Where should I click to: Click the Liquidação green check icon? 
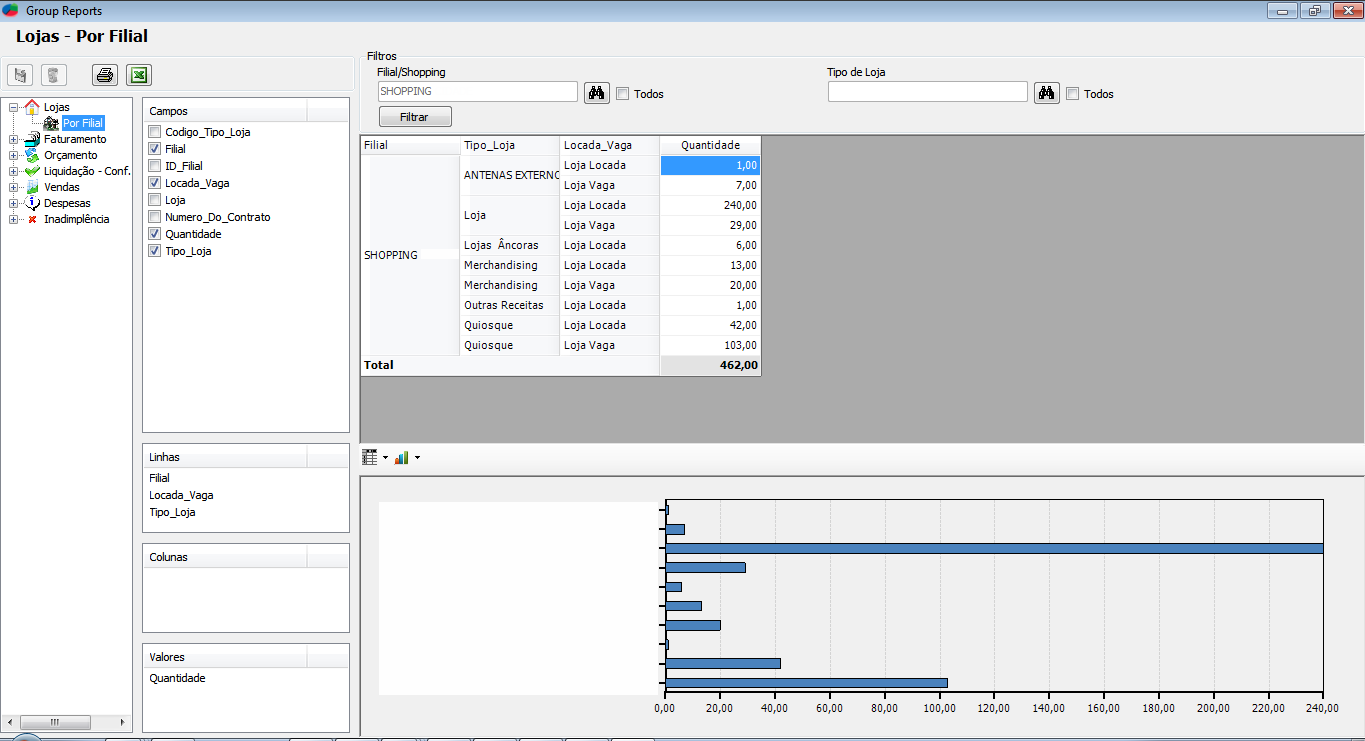32,171
